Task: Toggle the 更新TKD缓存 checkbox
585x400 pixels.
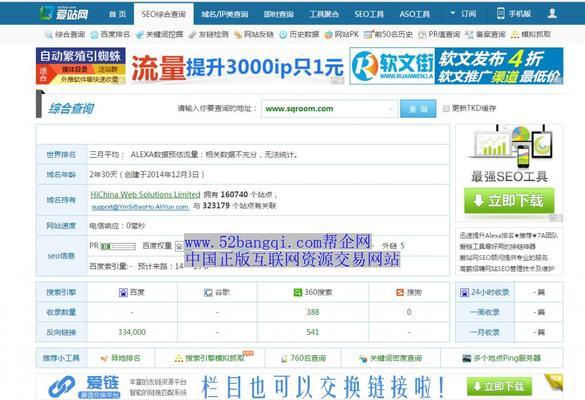Action: coord(446,109)
